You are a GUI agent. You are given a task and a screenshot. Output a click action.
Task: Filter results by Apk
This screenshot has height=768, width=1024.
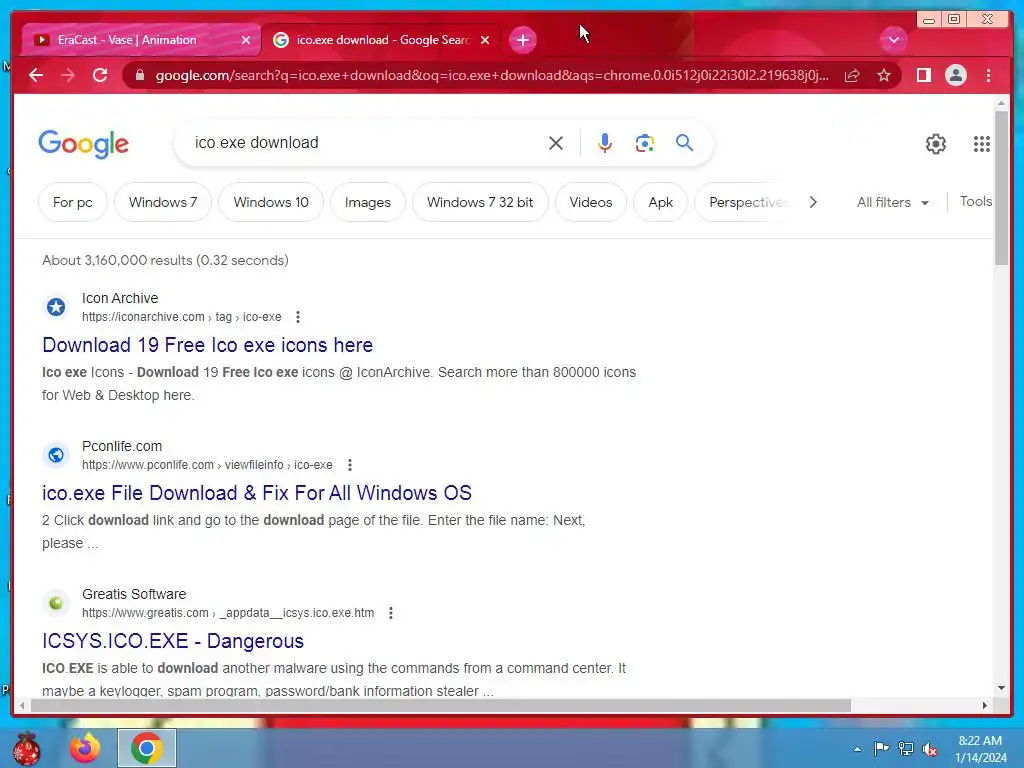(x=660, y=202)
